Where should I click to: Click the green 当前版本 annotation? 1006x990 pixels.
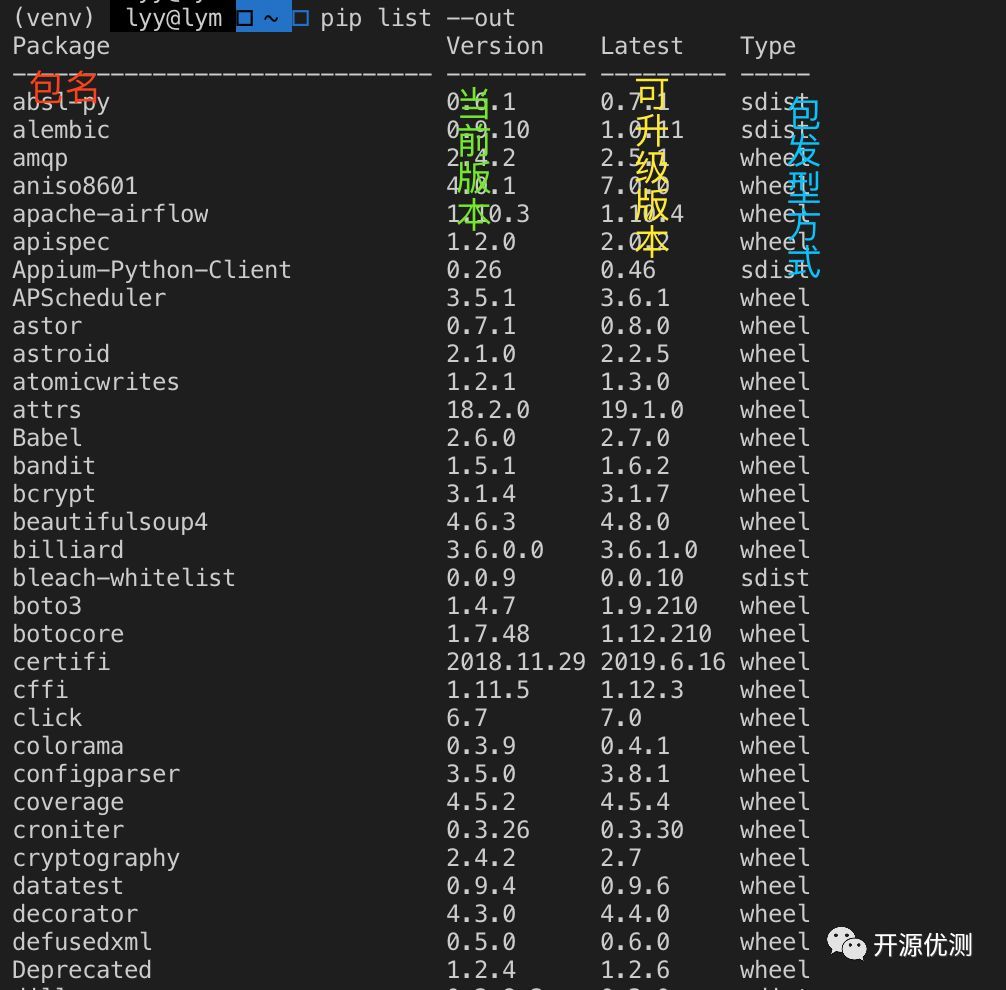click(474, 158)
